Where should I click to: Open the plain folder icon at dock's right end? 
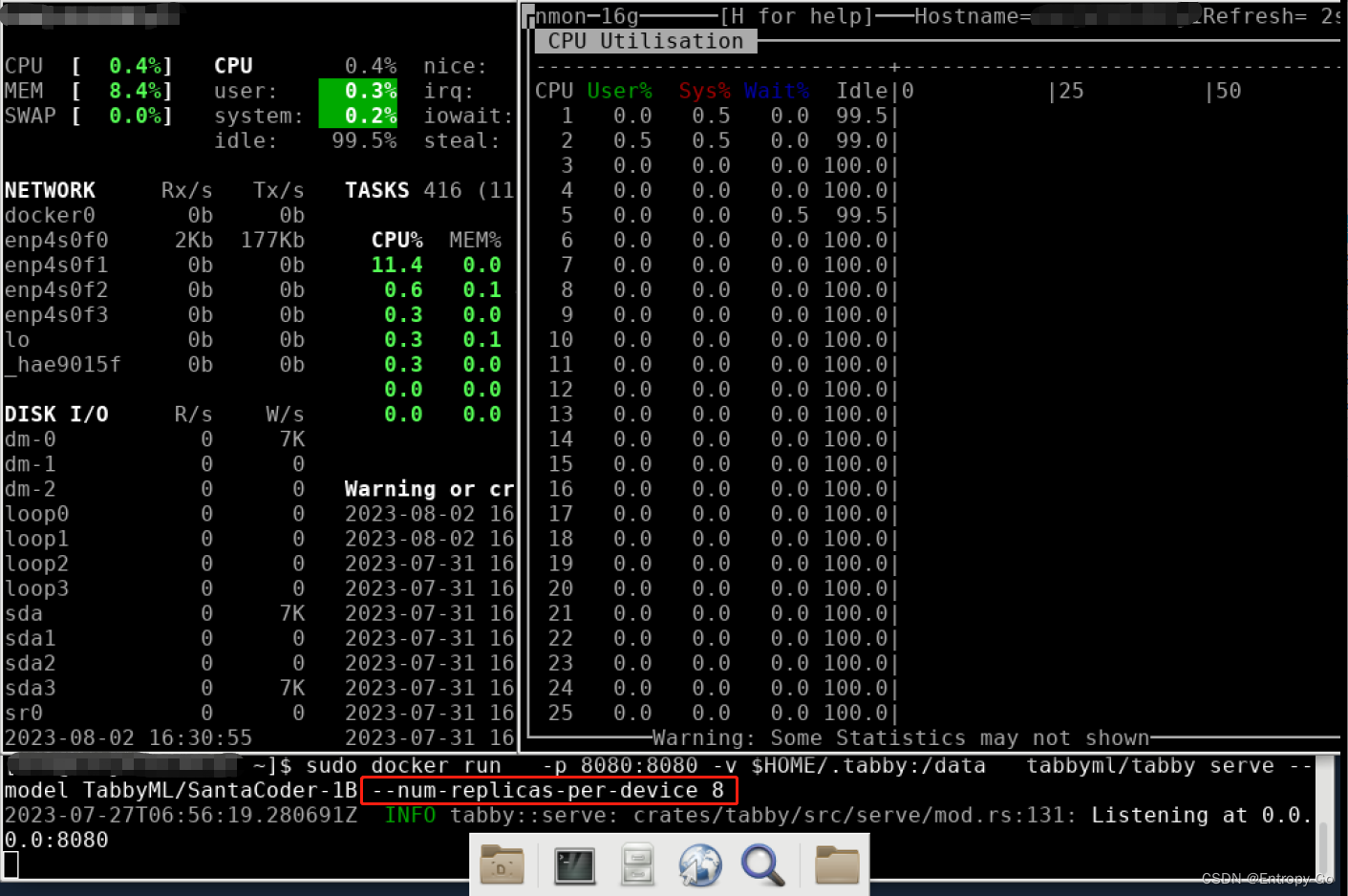[x=836, y=865]
